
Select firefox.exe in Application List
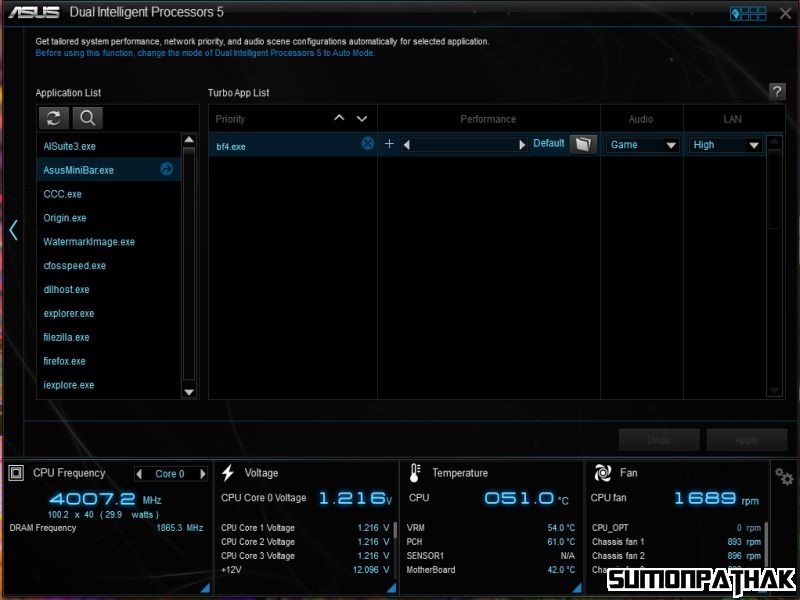click(109, 361)
